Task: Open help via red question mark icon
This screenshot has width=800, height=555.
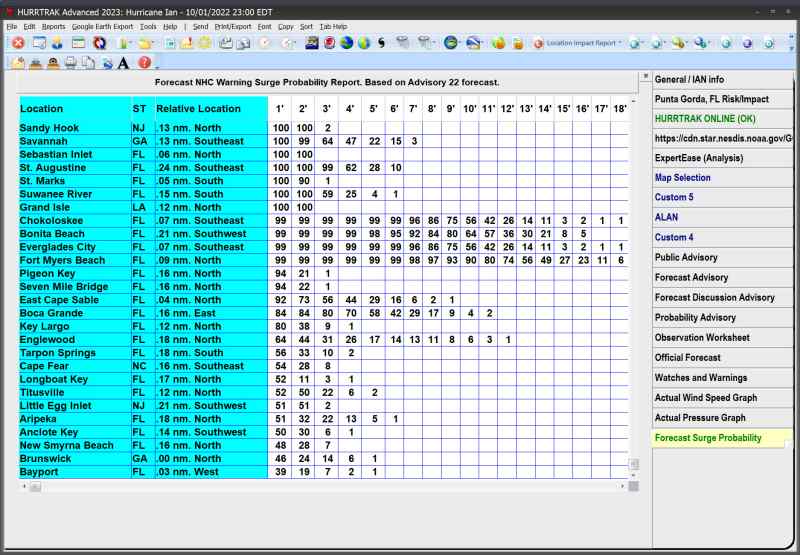Action: click(x=145, y=63)
